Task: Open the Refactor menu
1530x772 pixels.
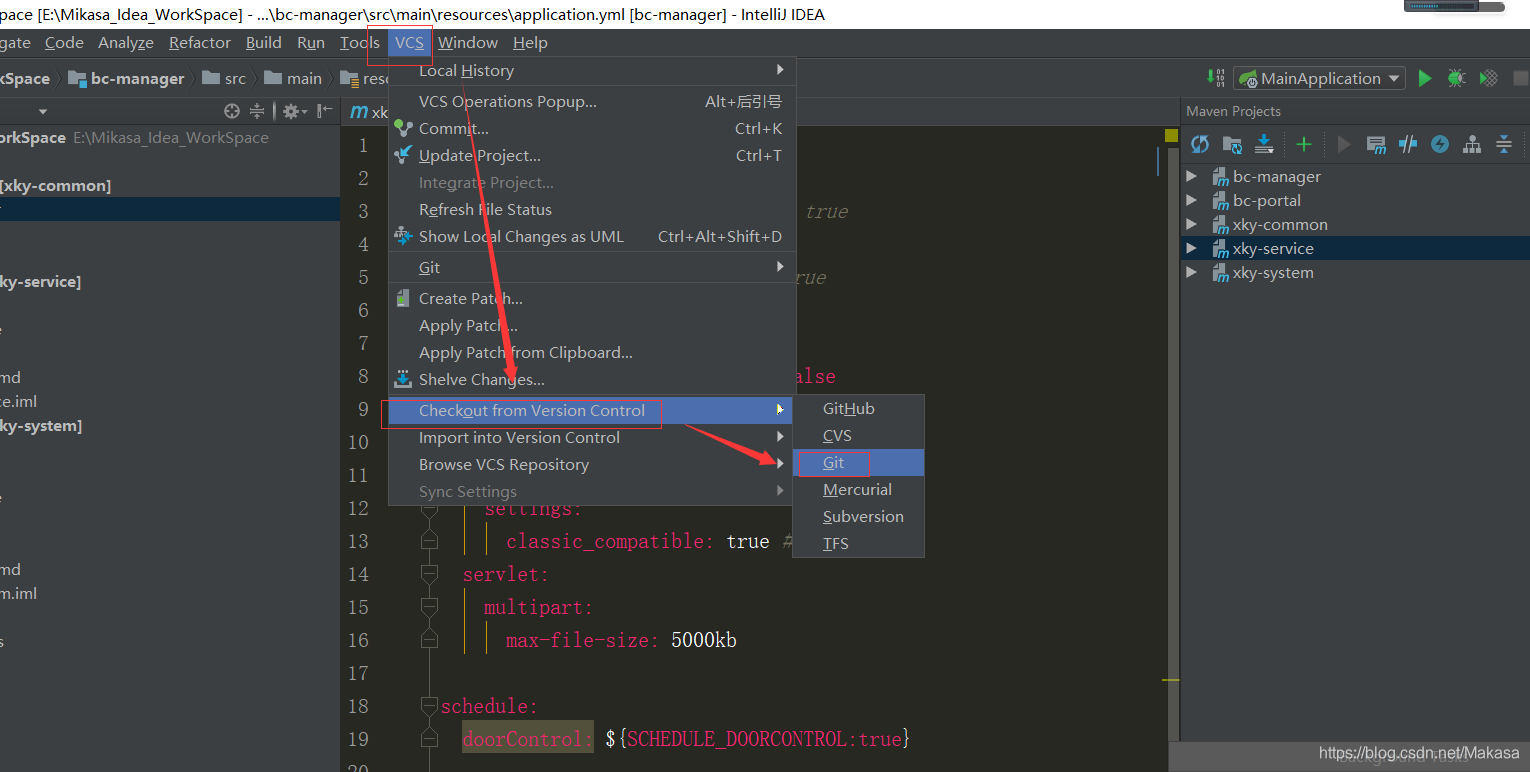Action: [x=200, y=42]
